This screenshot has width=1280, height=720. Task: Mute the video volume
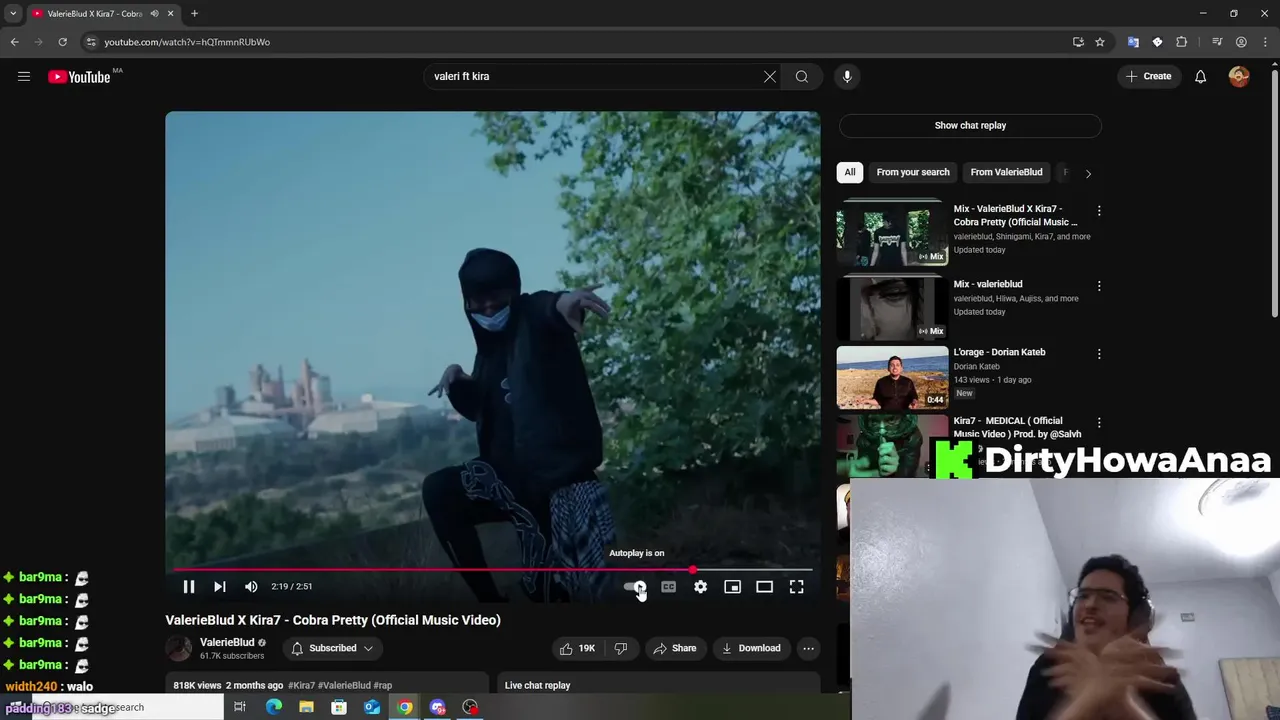251,587
